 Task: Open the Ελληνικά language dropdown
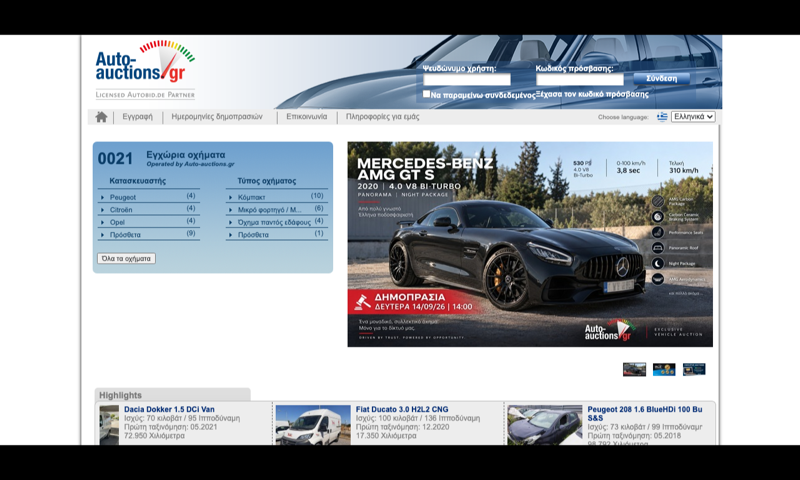point(693,117)
